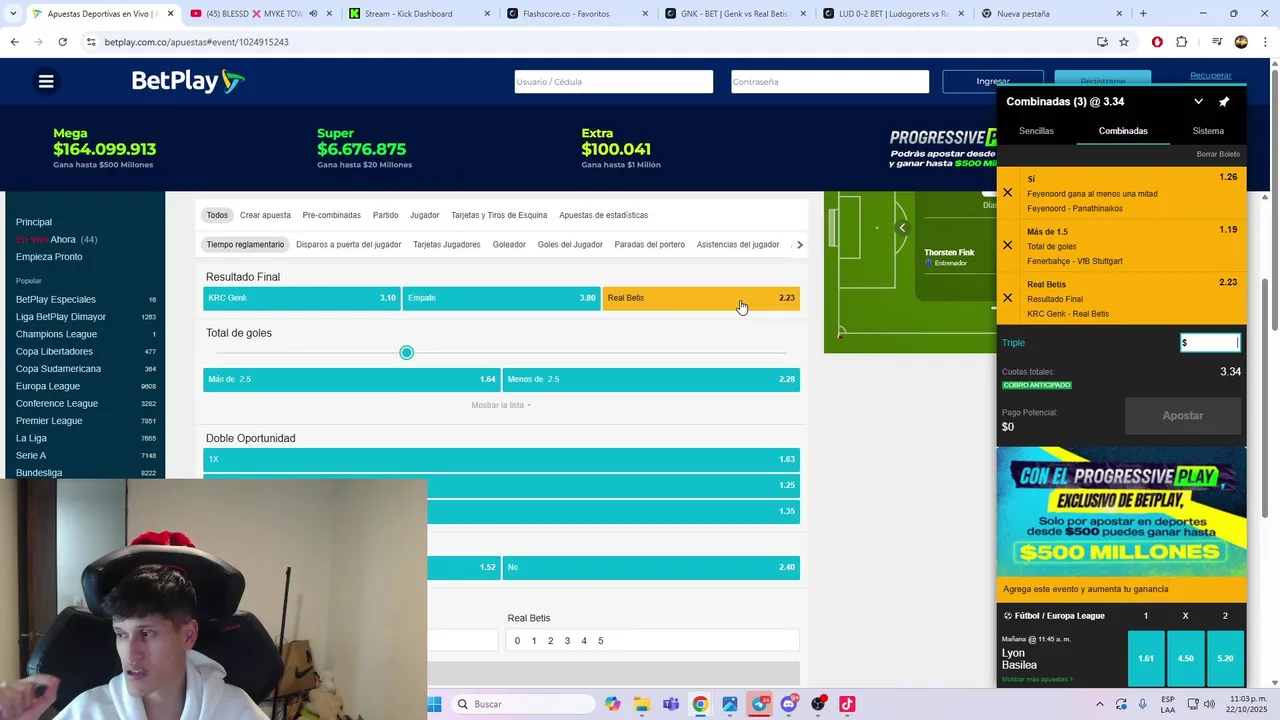Go back in browser history
Screen dimensions: 1280x720
[14, 42]
